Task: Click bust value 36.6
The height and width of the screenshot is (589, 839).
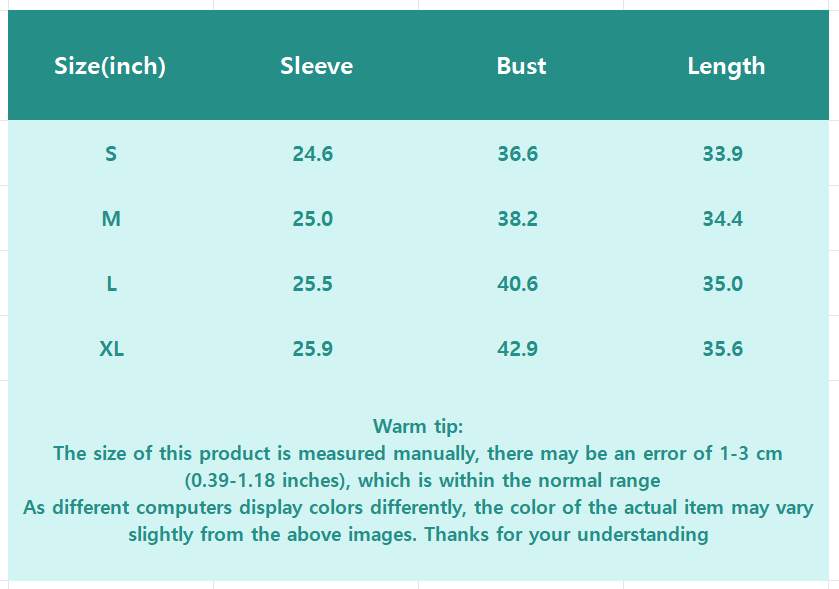Action: [x=518, y=154]
